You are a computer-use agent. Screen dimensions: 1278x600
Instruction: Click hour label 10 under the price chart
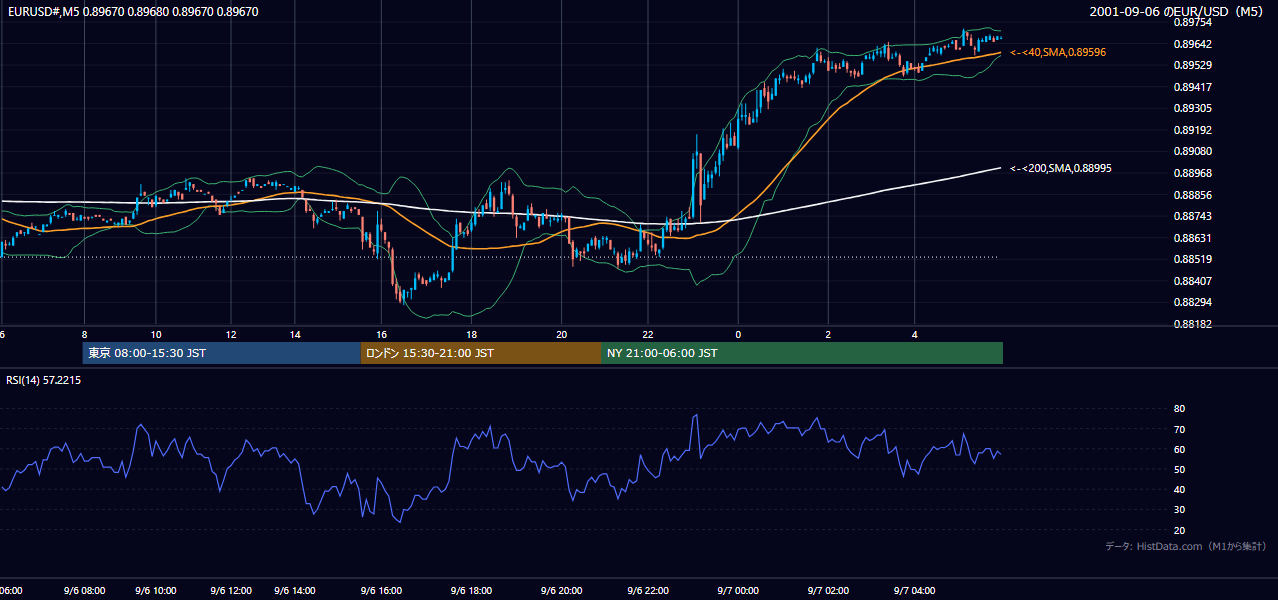point(156,334)
